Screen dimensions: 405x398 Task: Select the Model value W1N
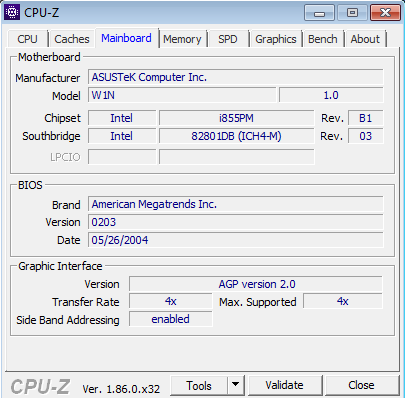[182, 95]
